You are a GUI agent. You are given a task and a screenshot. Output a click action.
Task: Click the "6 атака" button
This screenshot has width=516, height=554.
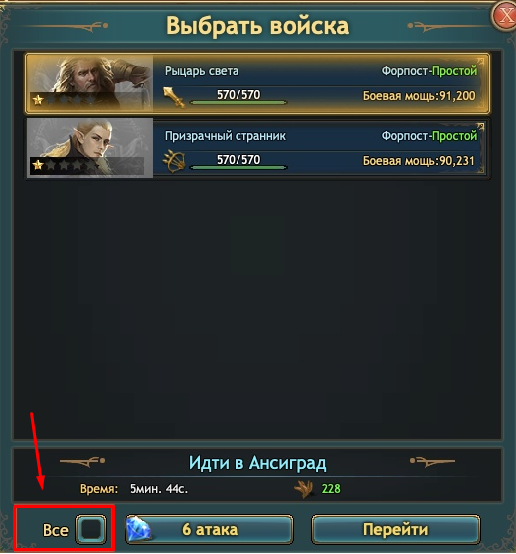click(209, 529)
